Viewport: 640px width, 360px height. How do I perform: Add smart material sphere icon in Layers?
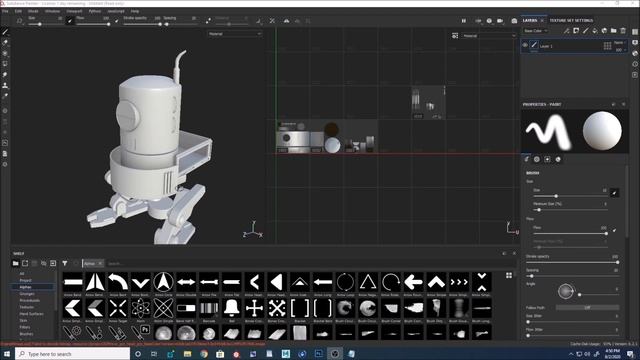(x=604, y=31)
